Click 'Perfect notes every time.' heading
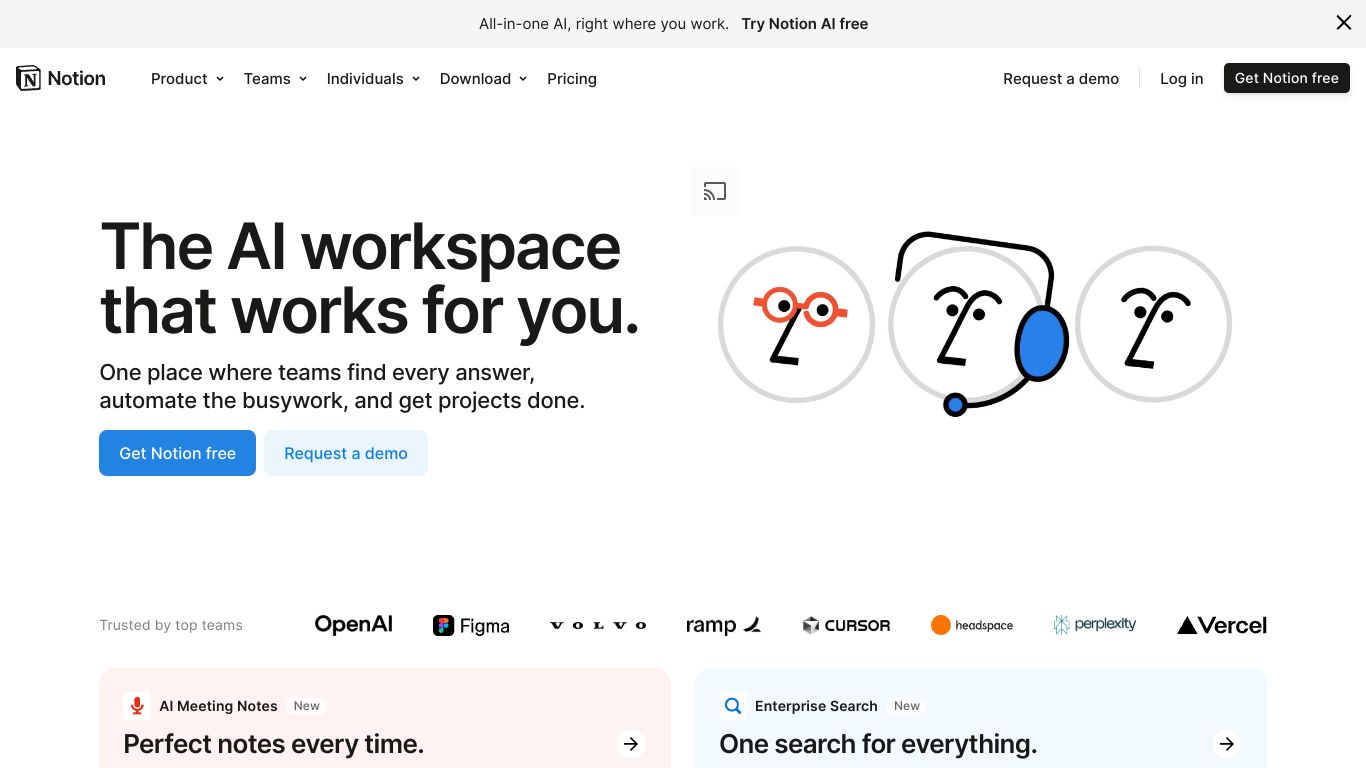The image size is (1366, 768). pyautogui.click(x=274, y=744)
